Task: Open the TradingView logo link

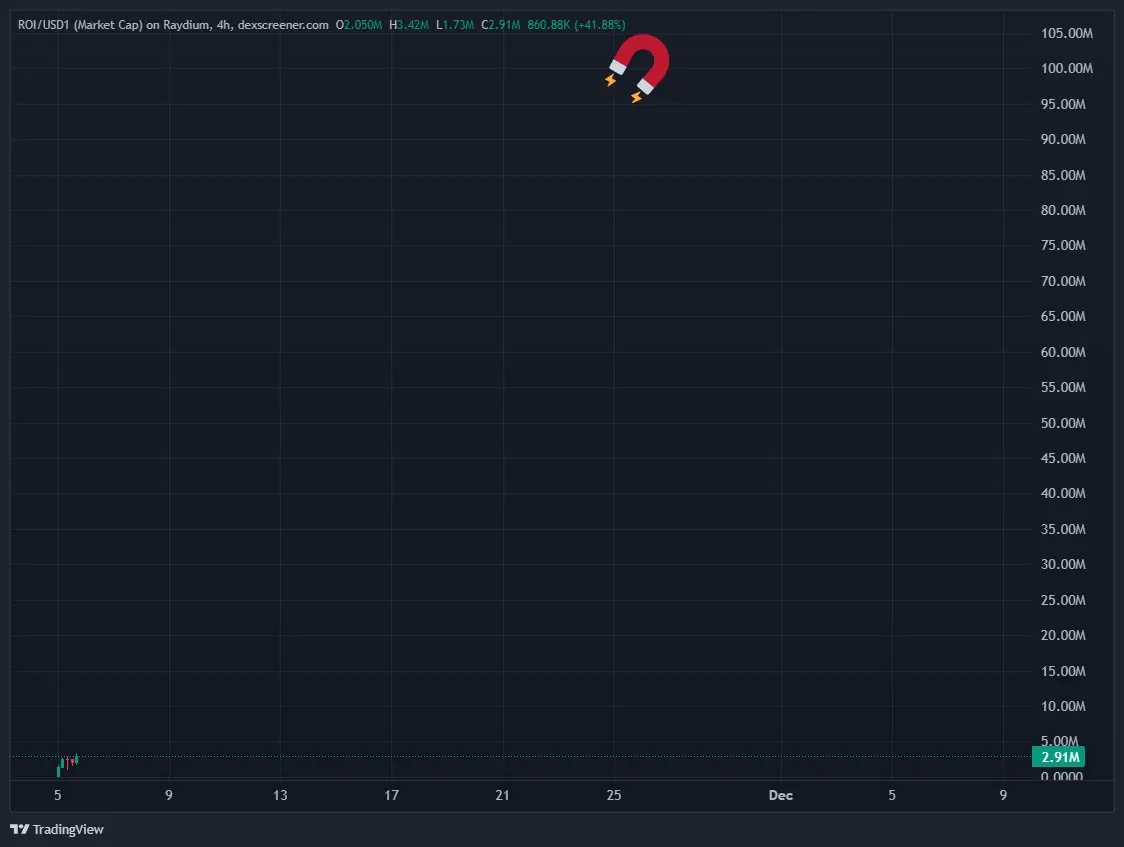Action: point(57,829)
